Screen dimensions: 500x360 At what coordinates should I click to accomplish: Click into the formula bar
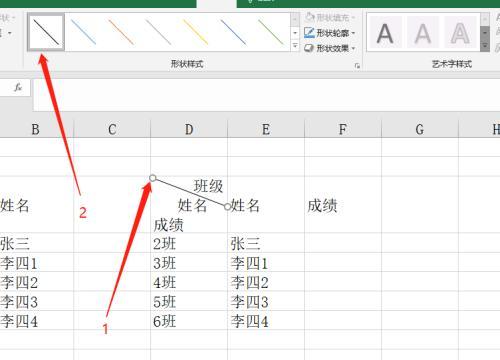pyautogui.click(x=266, y=95)
